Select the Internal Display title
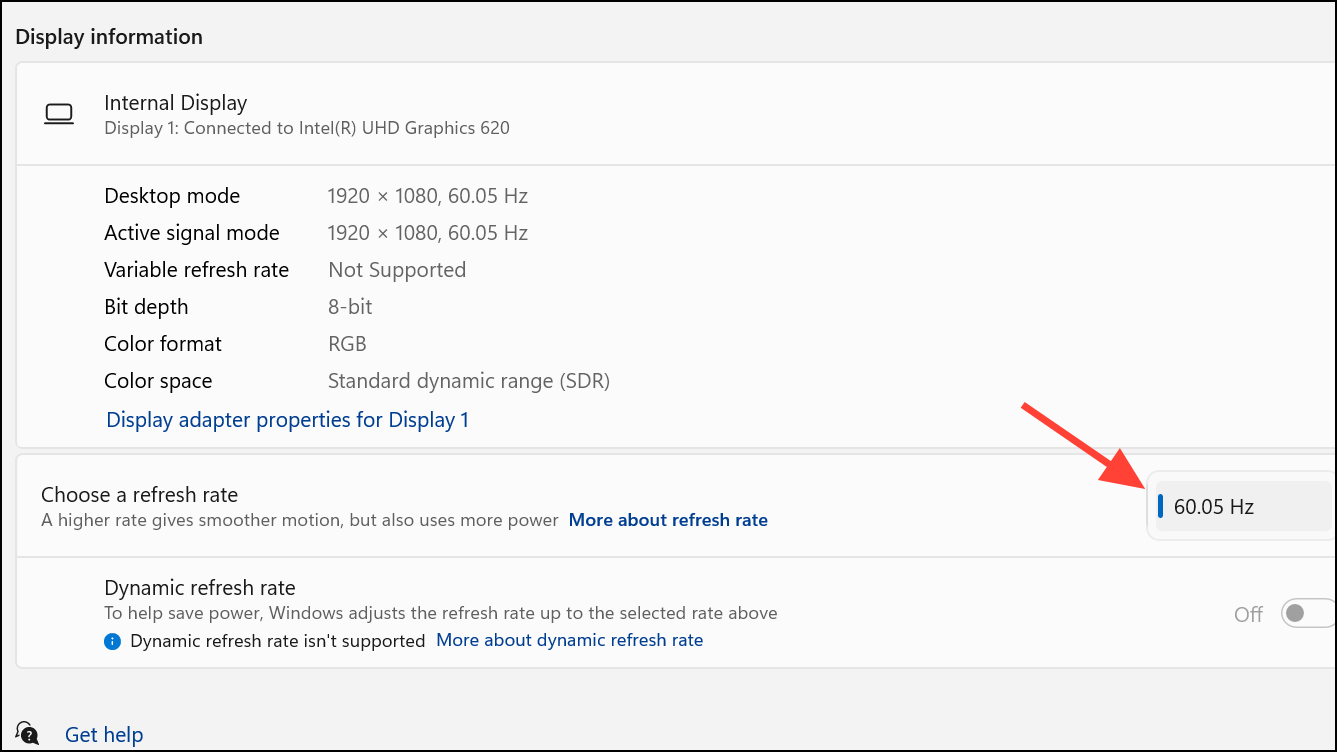The width and height of the screenshot is (1337, 752). click(176, 103)
